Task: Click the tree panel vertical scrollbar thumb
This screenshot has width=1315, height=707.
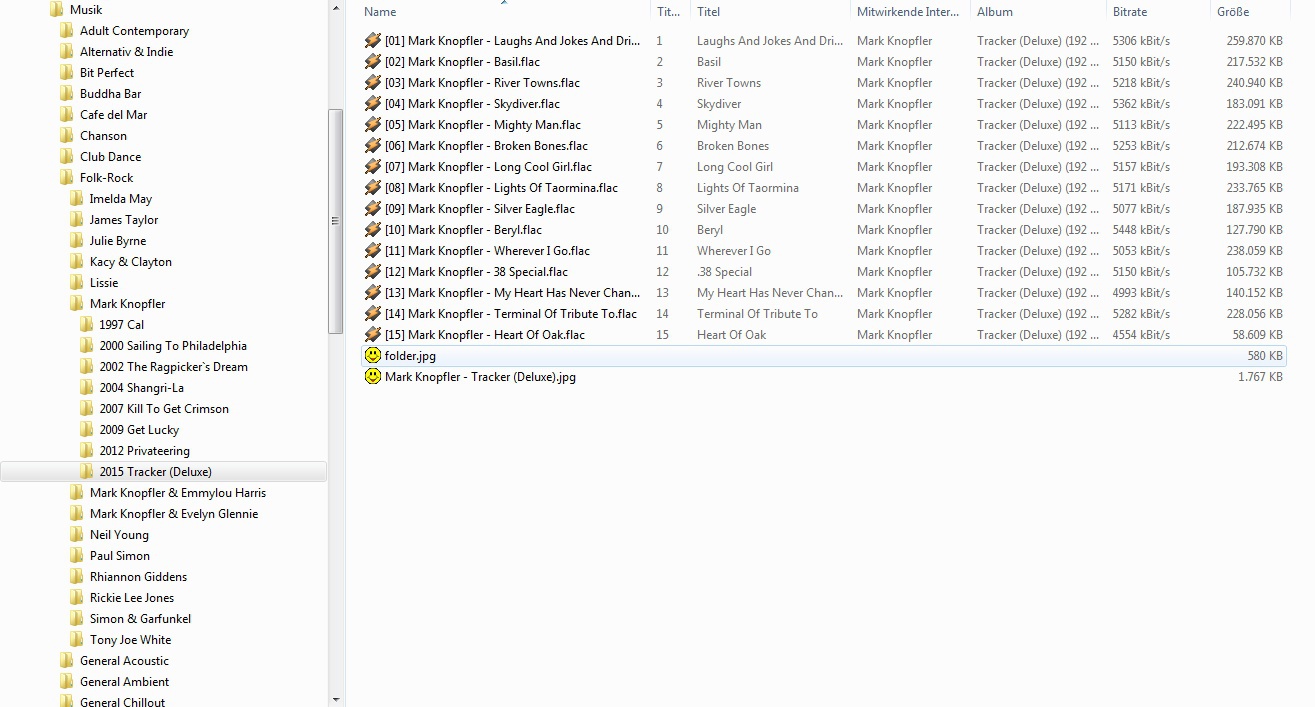Action: [x=336, y=220]
